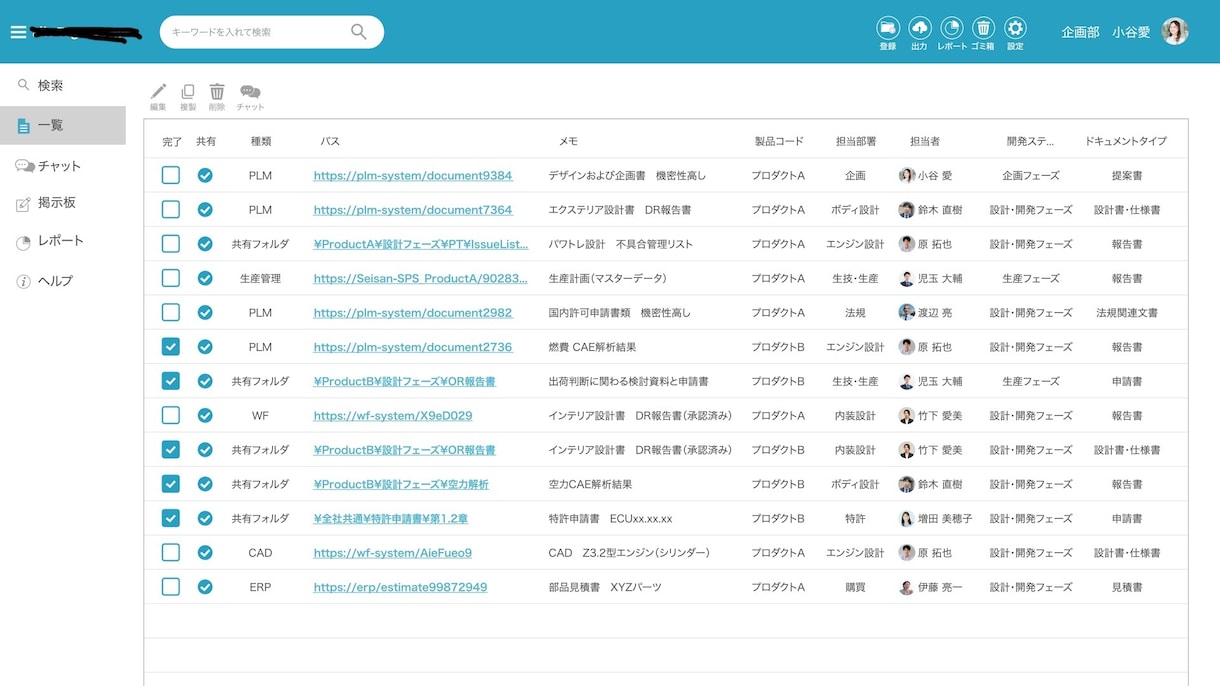This screenshot has height=686, width=1220.
Task: Click shared check icon for 特許申請書 row
Action: click(205, 518)
